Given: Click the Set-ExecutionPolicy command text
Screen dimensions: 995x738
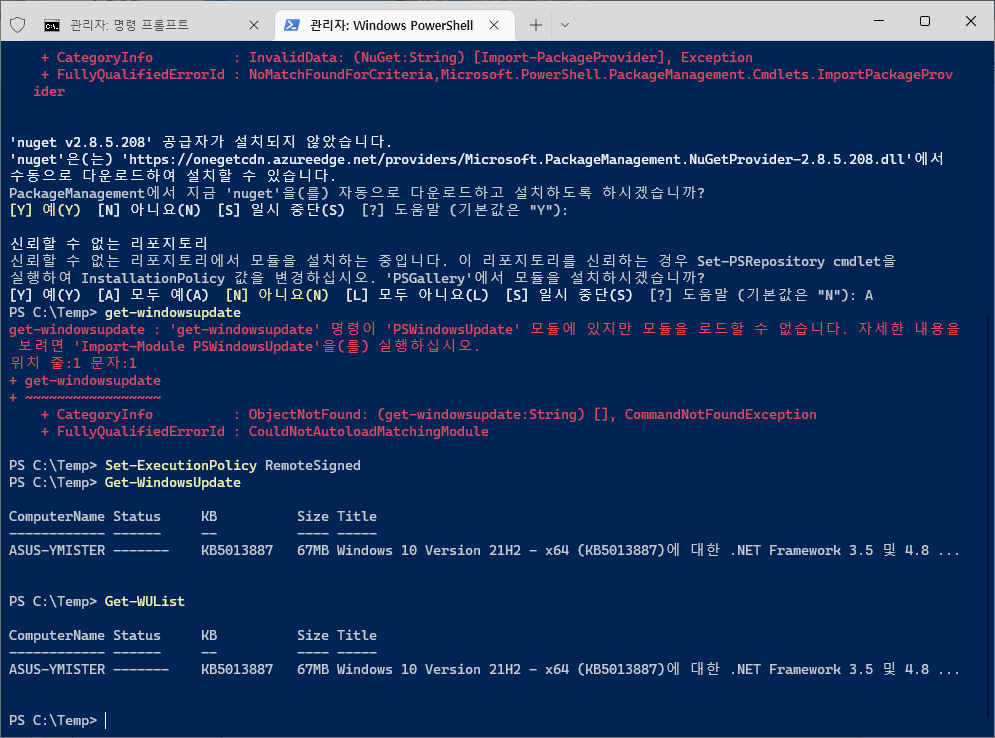Looking at the screenshot, I should pos(181,465).
